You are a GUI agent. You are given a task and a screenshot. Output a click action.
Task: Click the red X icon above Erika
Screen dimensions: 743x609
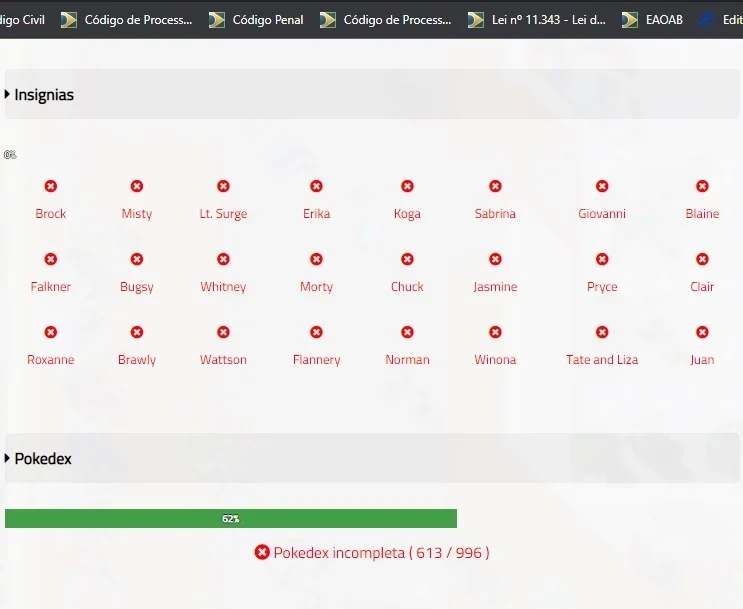(317, 186)
